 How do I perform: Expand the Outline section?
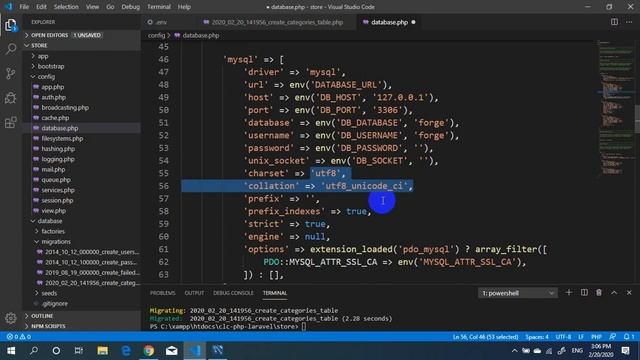(x=82, y=316)
